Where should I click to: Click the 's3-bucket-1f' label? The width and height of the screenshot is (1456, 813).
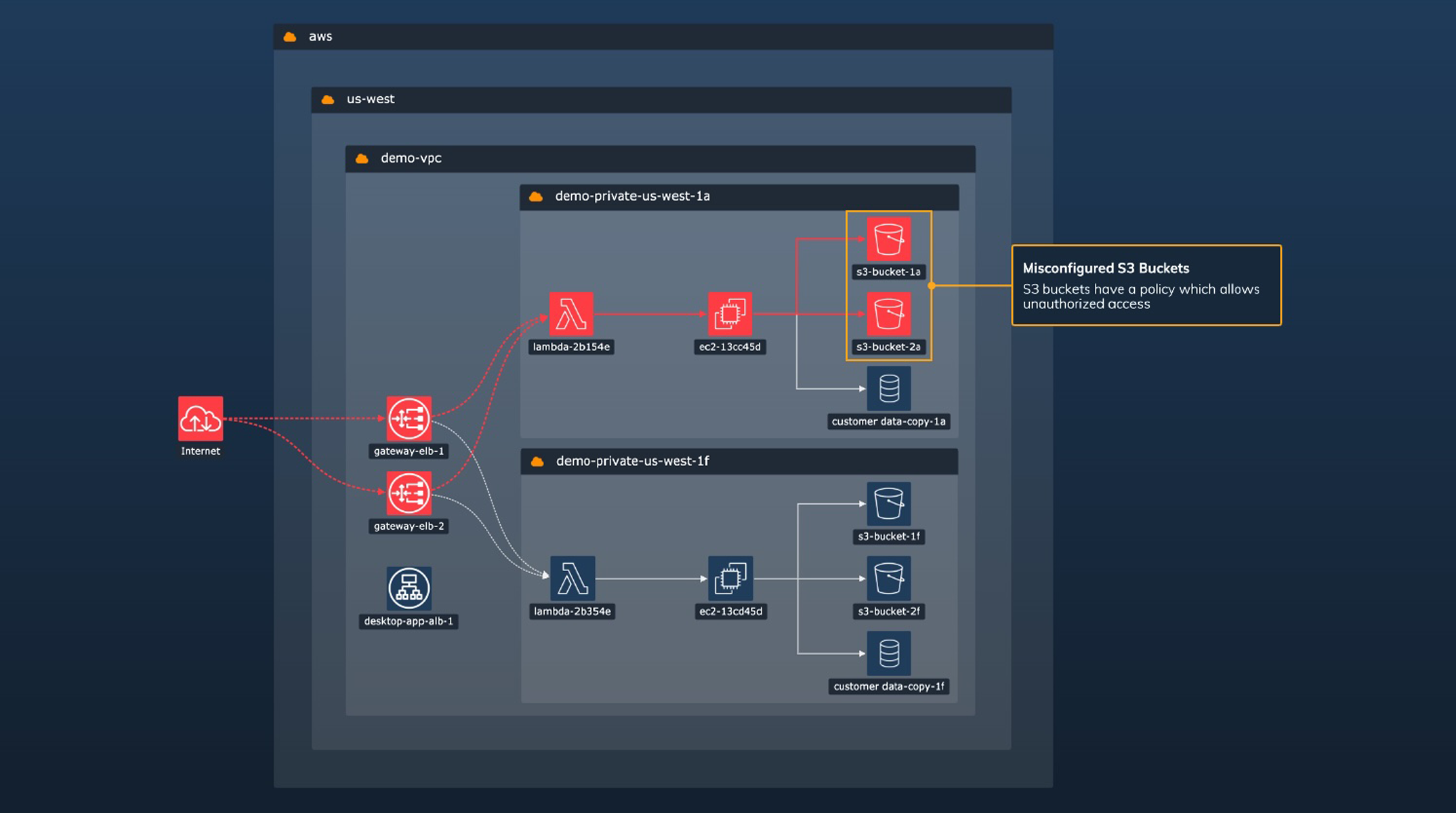point(889,537)
